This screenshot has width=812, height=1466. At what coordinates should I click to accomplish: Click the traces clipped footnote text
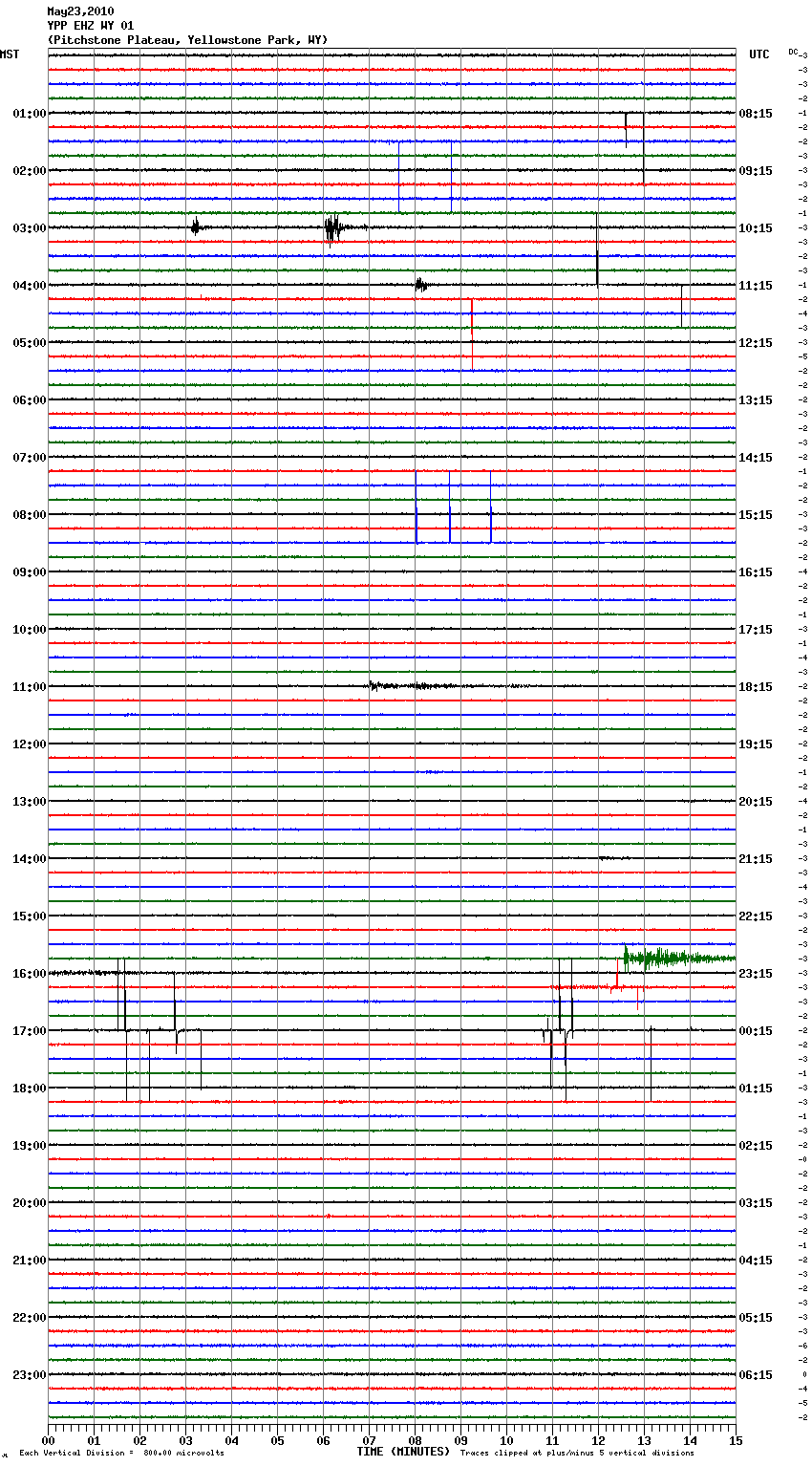577,1454
